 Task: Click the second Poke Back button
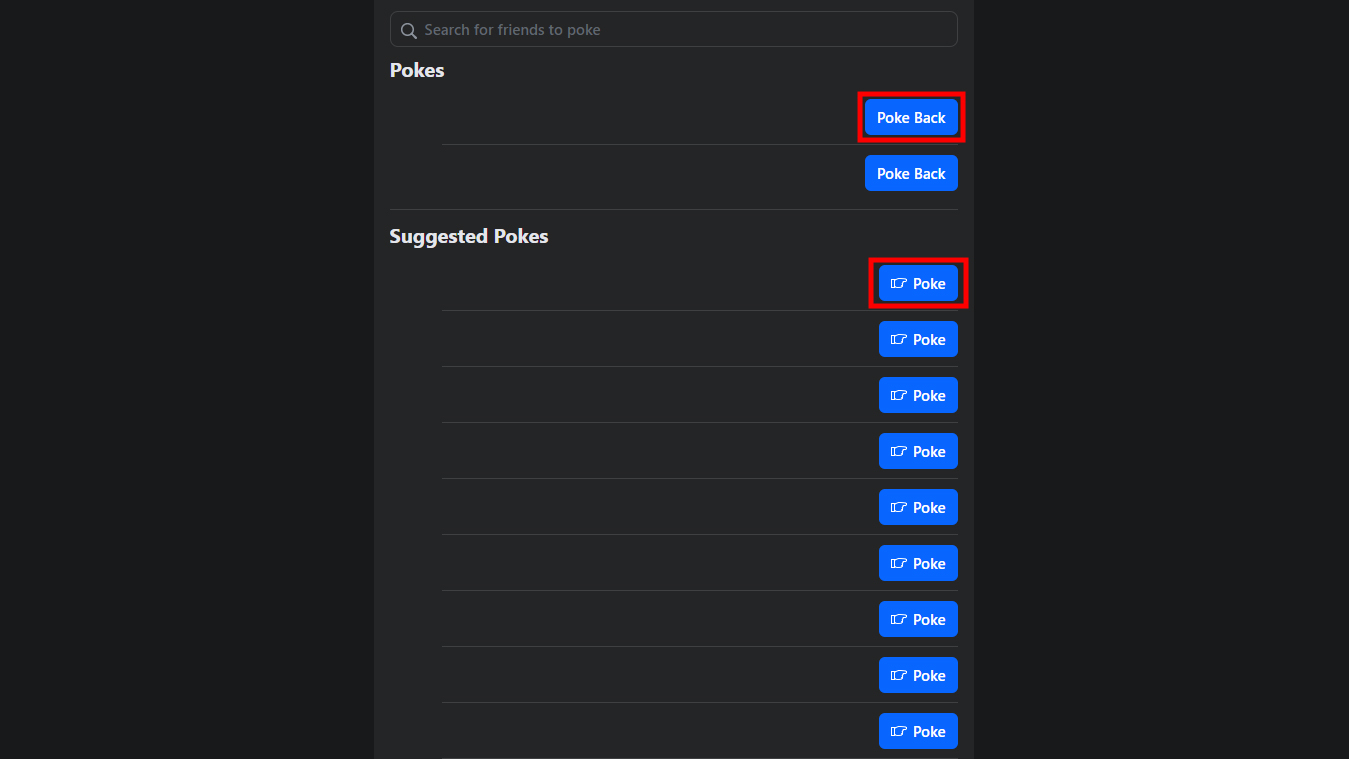point(911,174)
